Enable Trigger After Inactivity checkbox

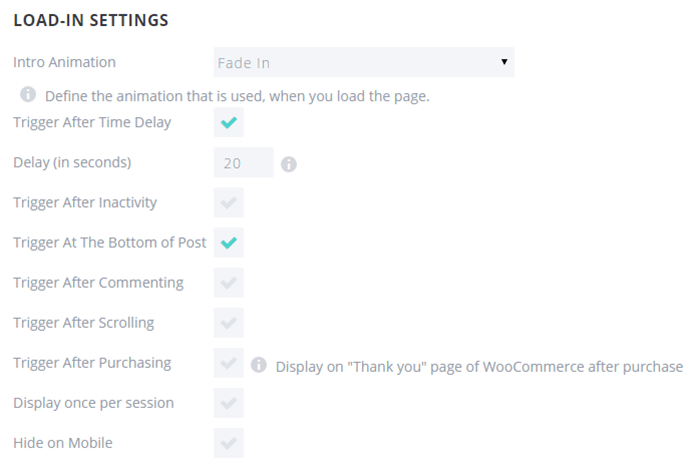tap(229, 202)
